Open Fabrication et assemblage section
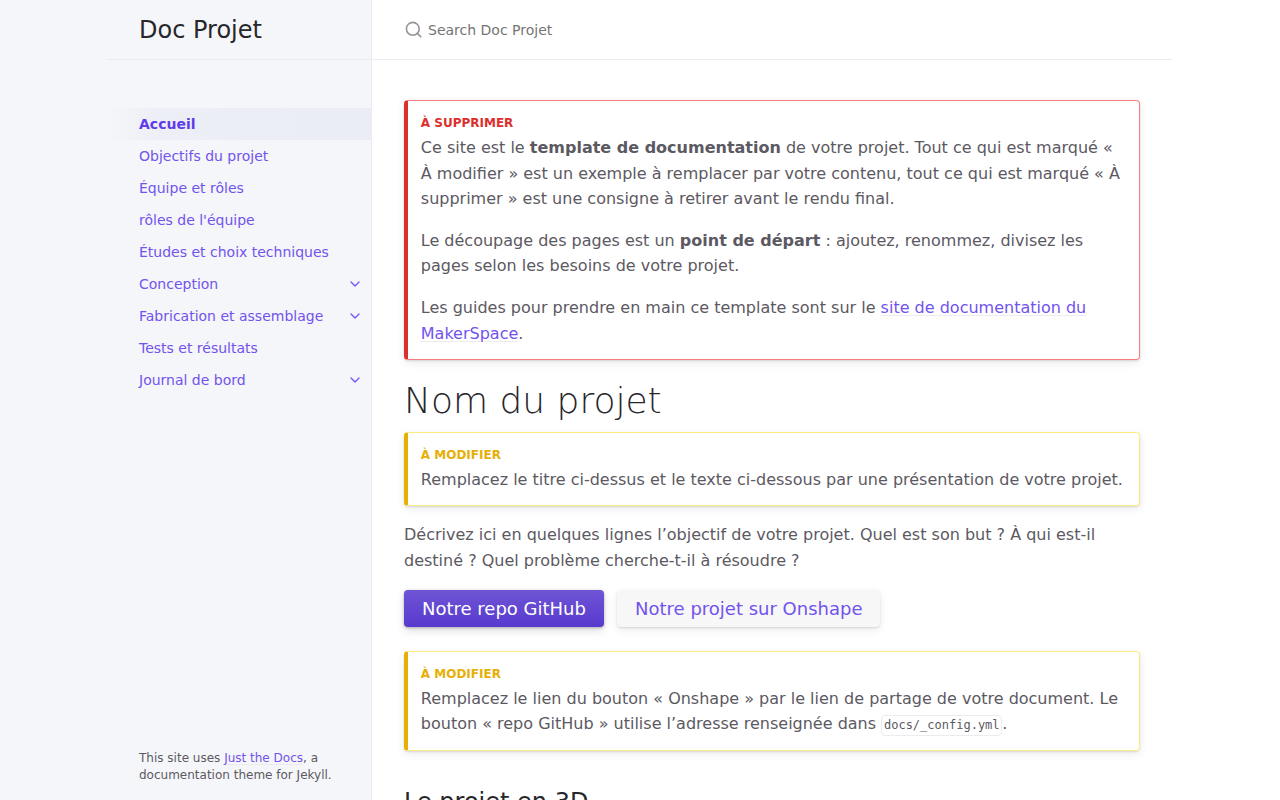This screenshot has width=1280, height=800. (231, 316)
